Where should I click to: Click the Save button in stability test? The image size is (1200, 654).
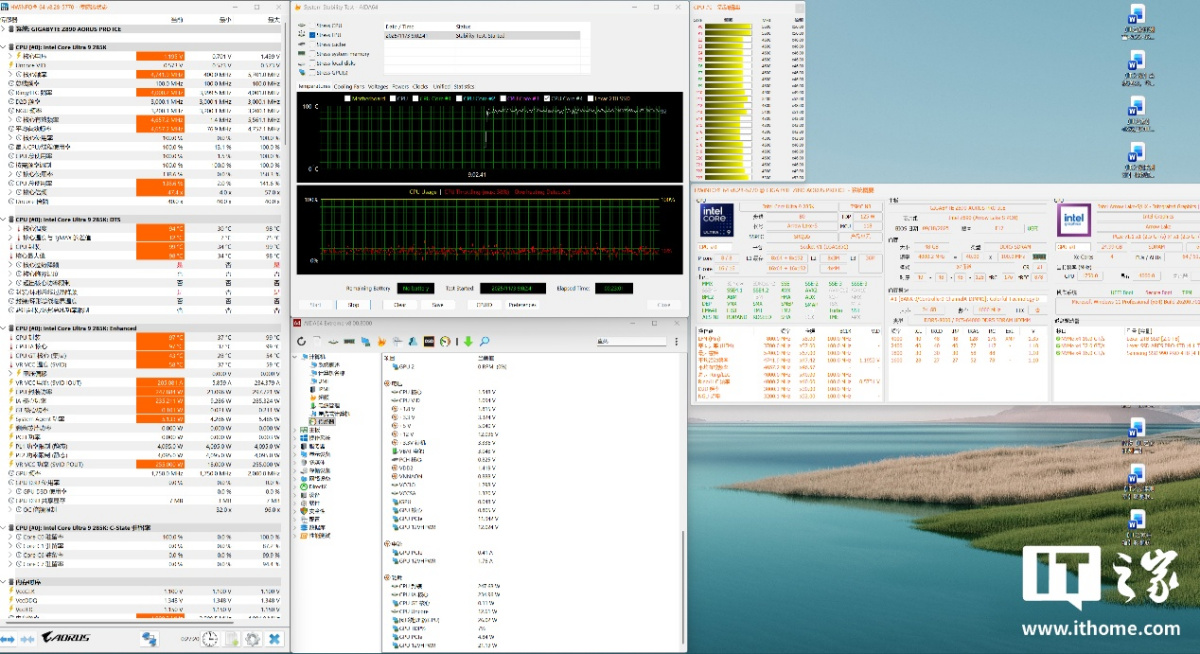pos(437,305)
